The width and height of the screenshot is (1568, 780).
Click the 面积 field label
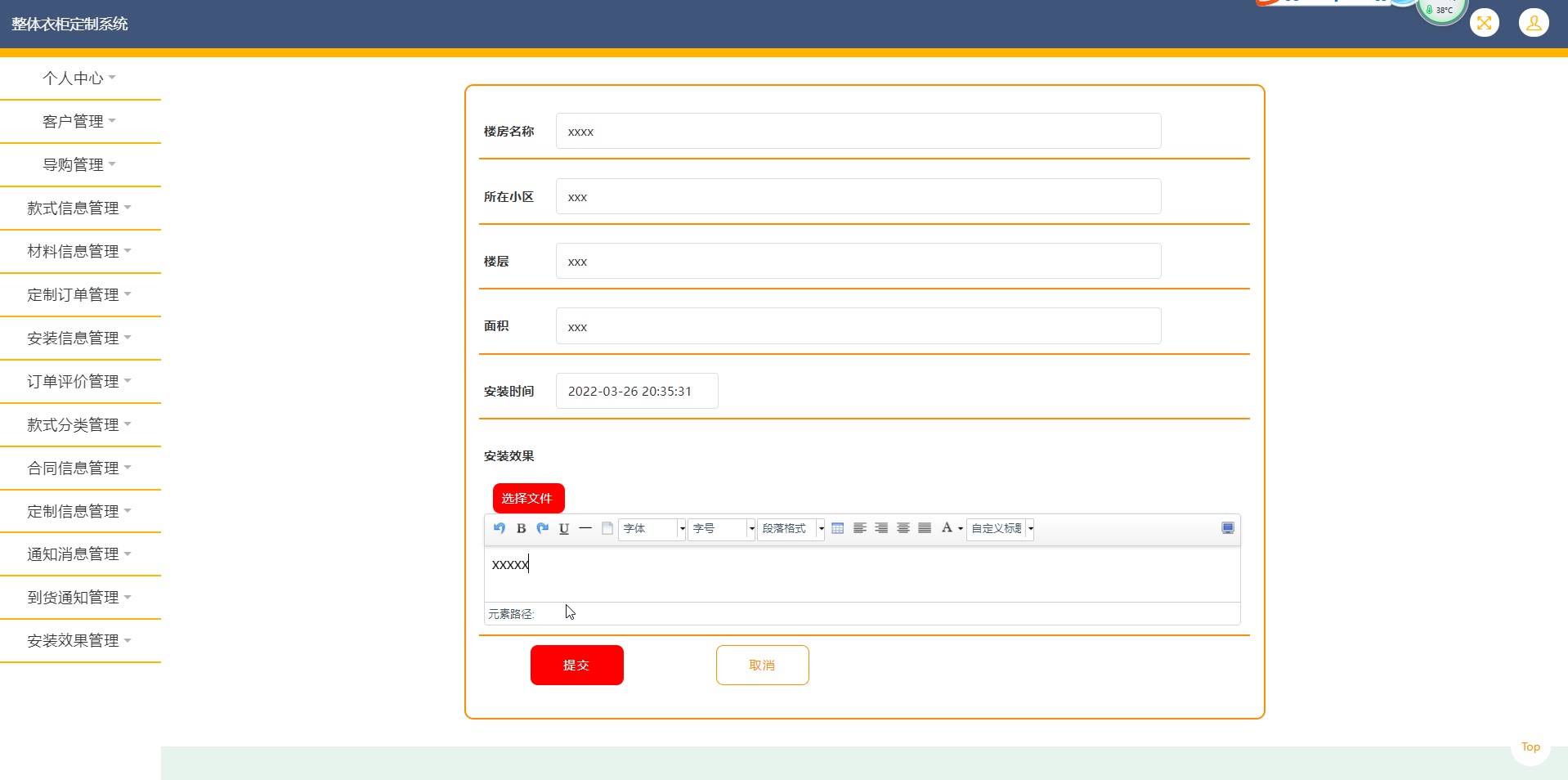496,326
